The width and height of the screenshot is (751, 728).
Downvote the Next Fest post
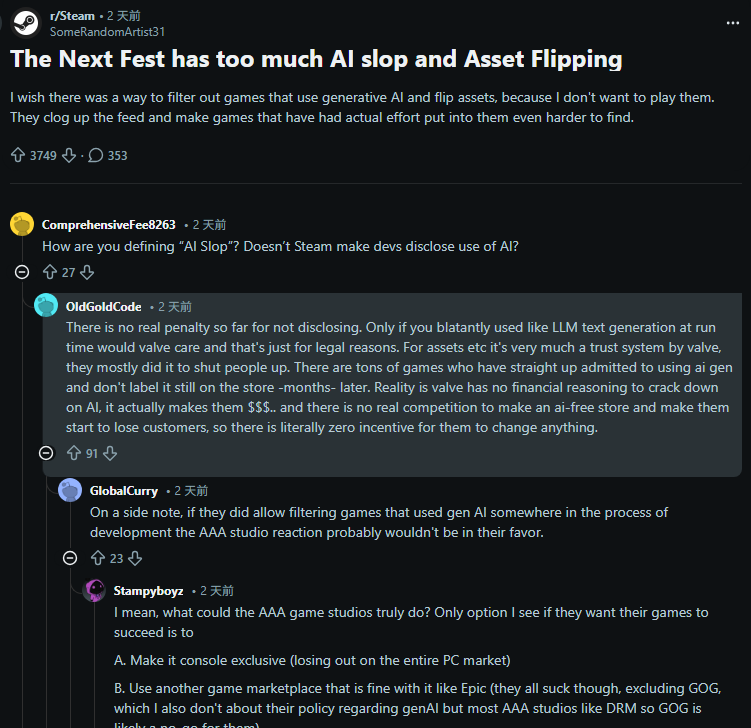(69, 155)
